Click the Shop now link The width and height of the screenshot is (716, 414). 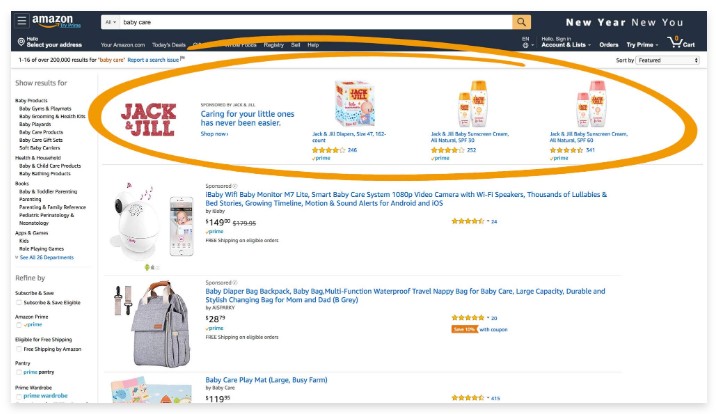214,134
